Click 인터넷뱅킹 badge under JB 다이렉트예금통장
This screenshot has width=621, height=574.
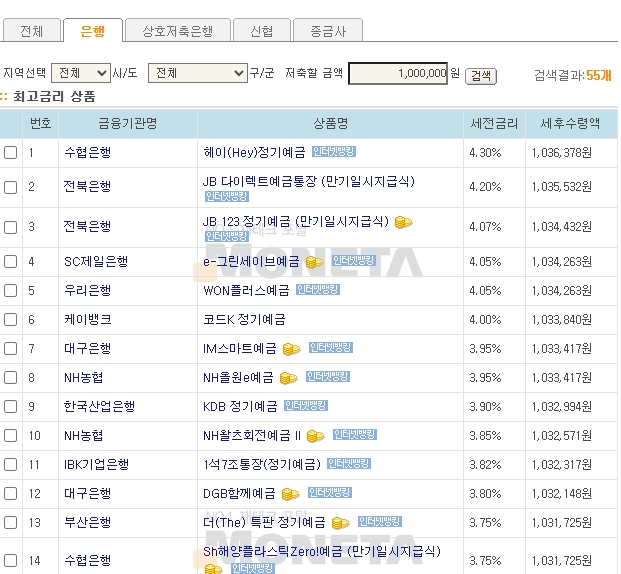pyautogui.click(x=227, y=196)
